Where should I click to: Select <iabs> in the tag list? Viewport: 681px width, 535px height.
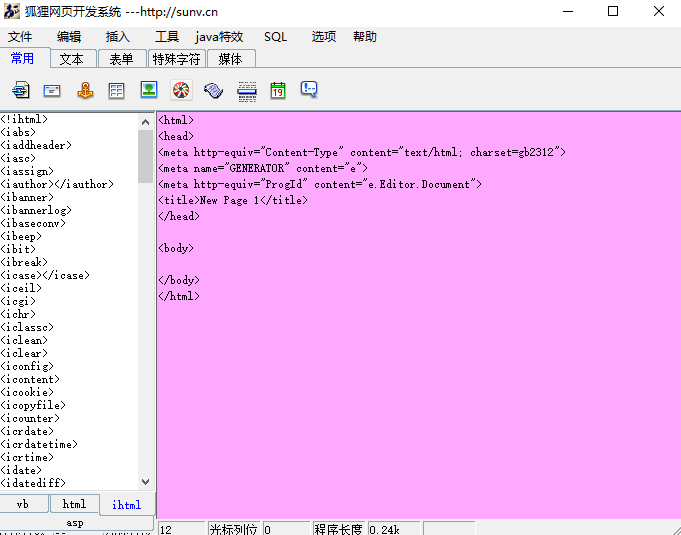[x=18, y=132]
